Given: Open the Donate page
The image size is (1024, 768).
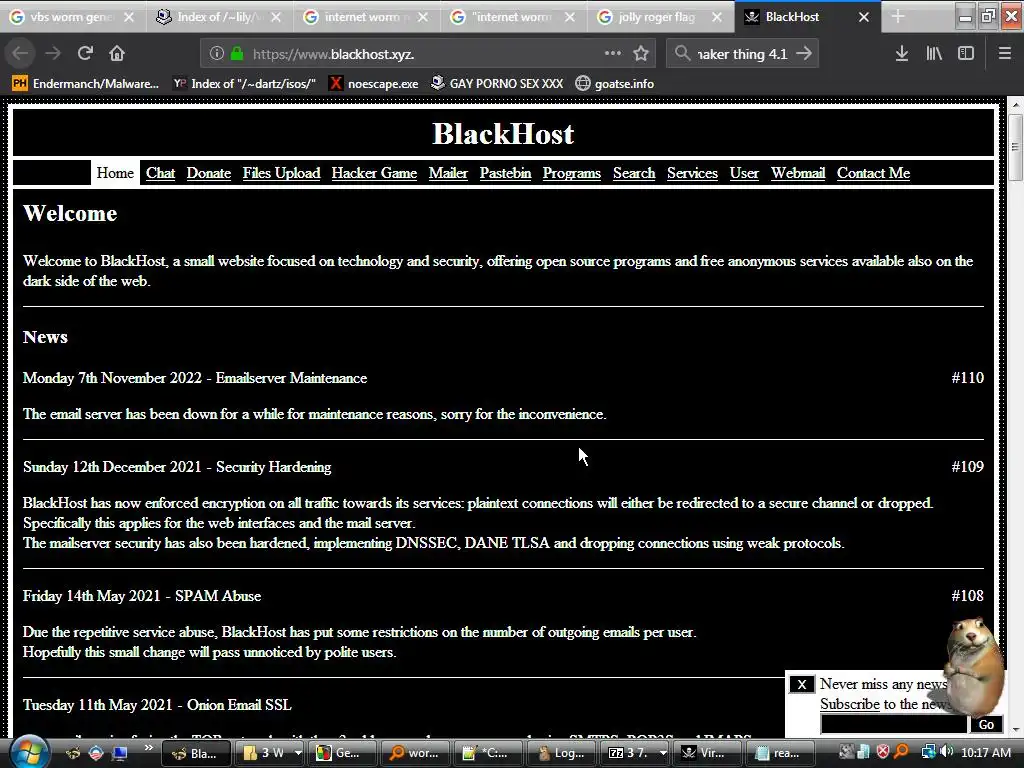Looking at the screenshot, I should (x=208, y=173).
